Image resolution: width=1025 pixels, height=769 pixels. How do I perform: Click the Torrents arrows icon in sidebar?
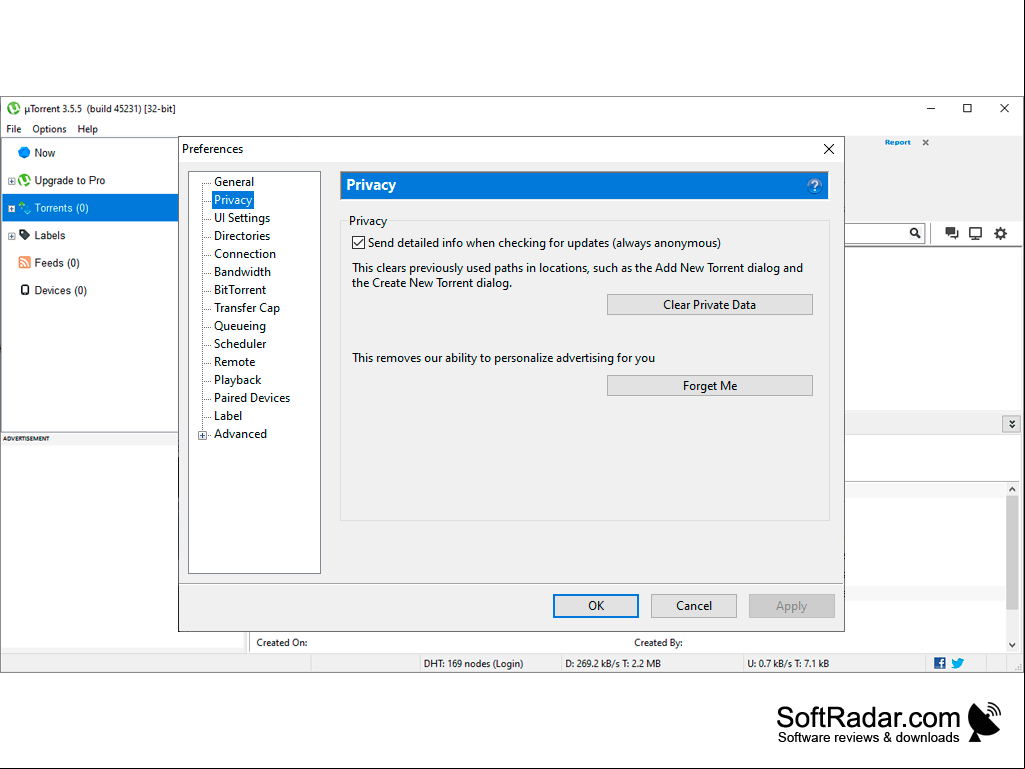(24, 208)
